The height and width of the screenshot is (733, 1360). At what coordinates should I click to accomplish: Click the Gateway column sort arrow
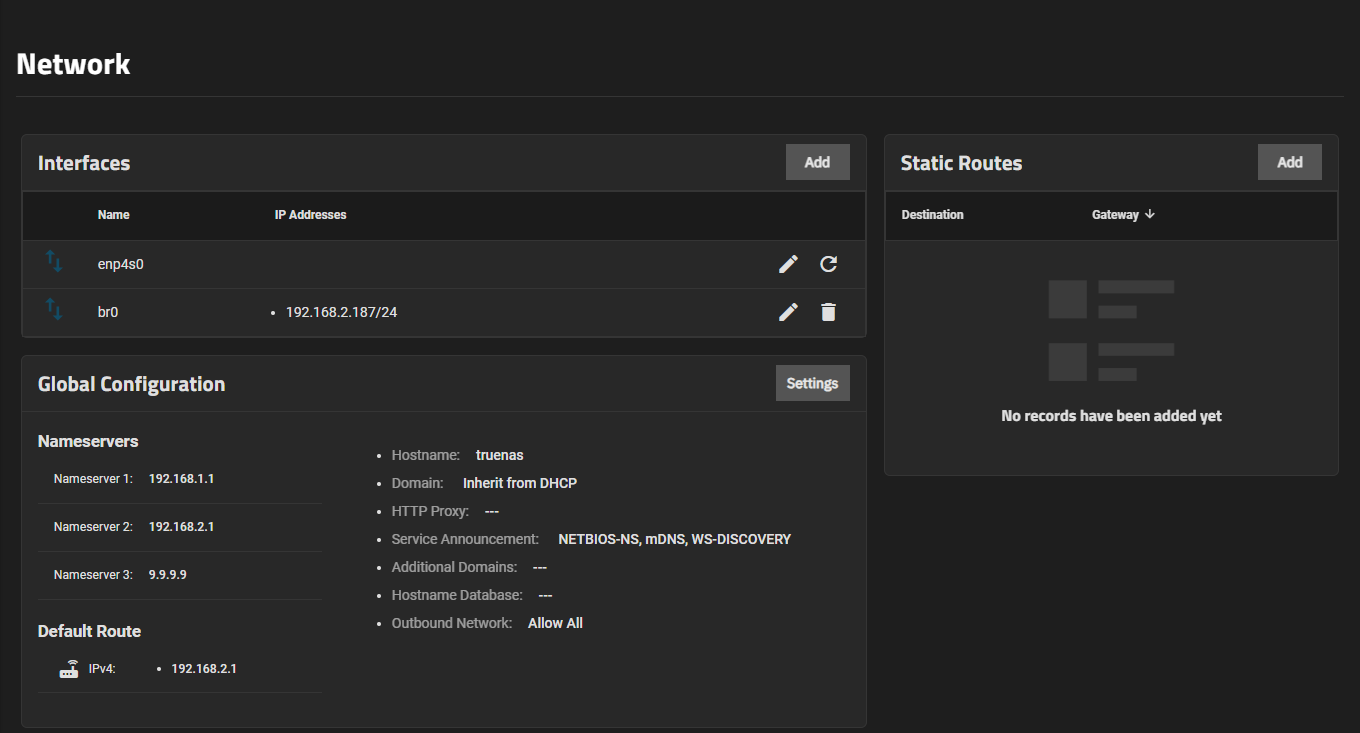click(x=1150, y=214)
